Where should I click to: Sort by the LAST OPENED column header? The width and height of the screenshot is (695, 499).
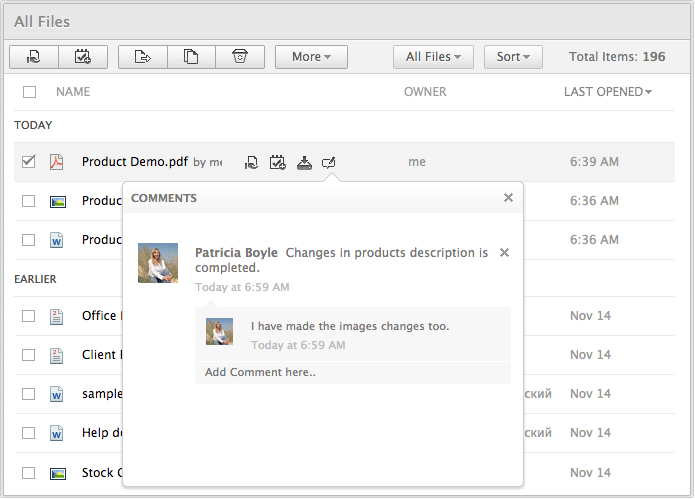pos(607,92)
